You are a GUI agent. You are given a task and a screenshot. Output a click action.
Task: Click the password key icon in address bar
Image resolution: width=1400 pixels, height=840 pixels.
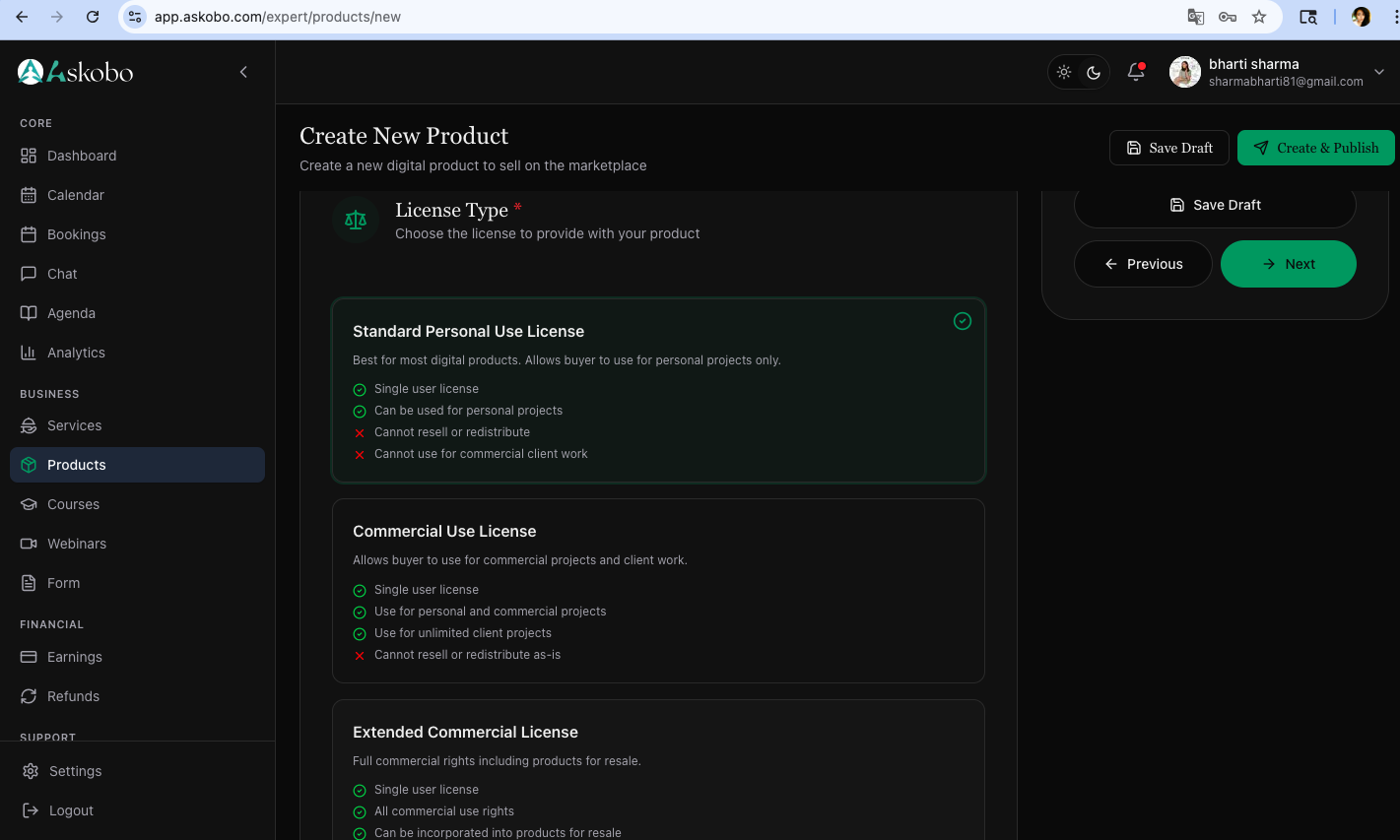[x=1227, y=17]
